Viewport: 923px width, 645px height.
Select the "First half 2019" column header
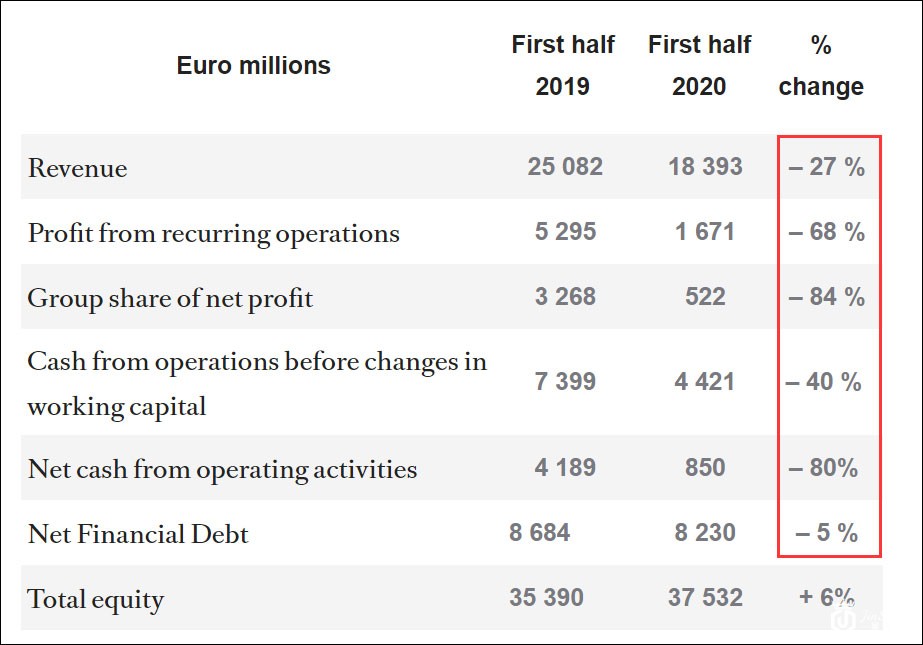point(563,66)
